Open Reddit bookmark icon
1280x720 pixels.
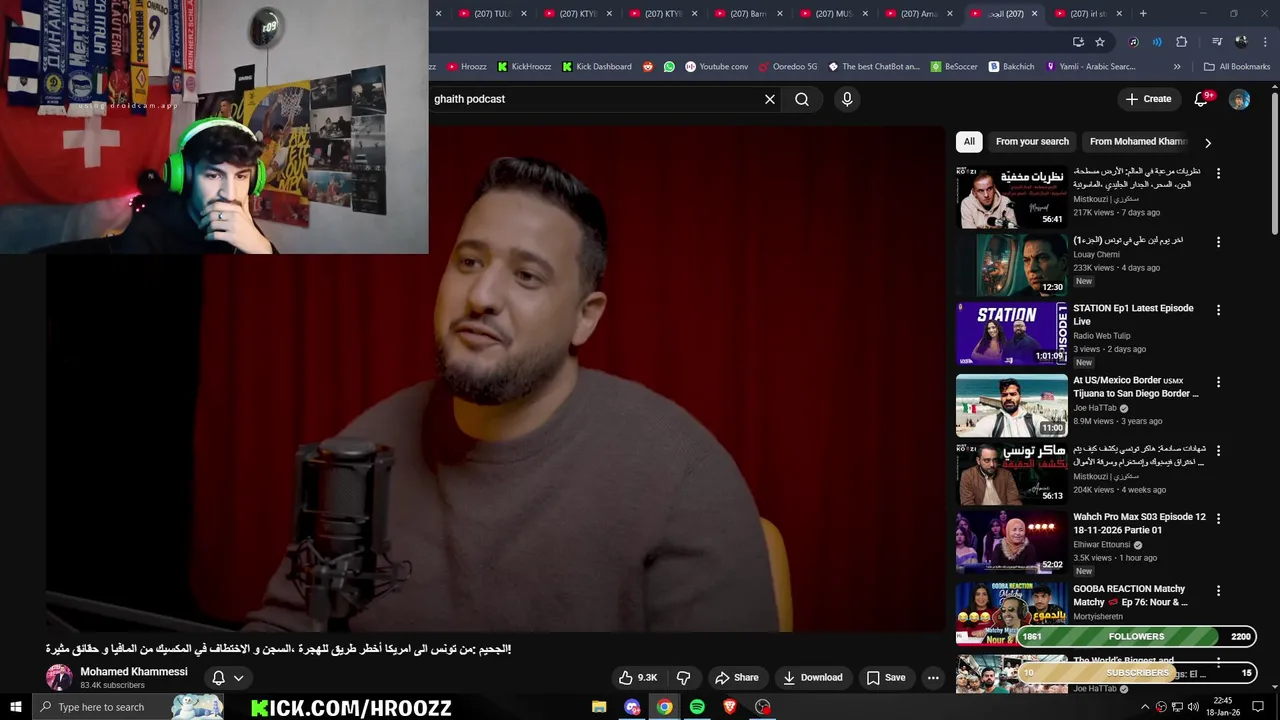(648, 67)
